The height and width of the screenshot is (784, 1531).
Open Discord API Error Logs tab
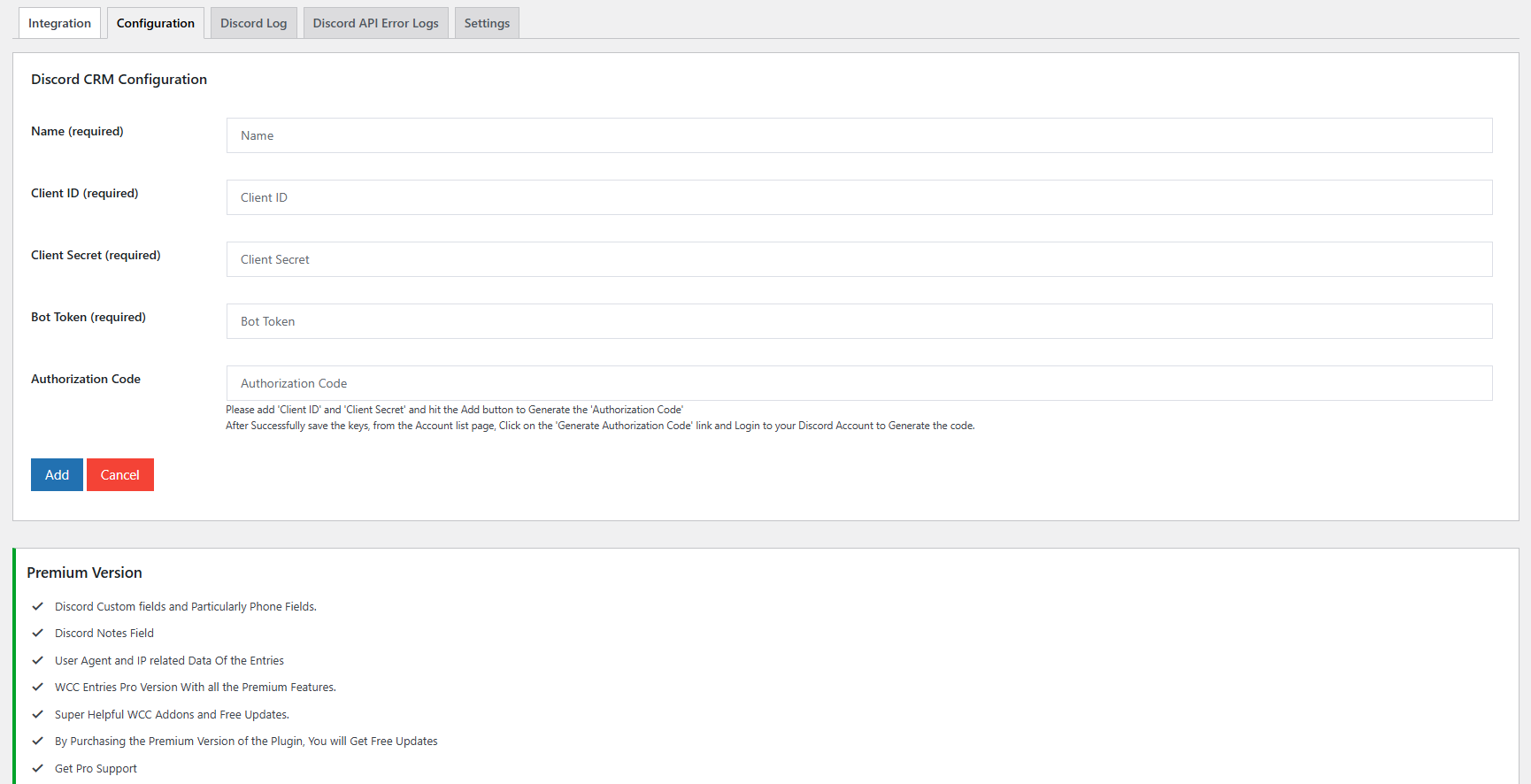coord(376,23)
